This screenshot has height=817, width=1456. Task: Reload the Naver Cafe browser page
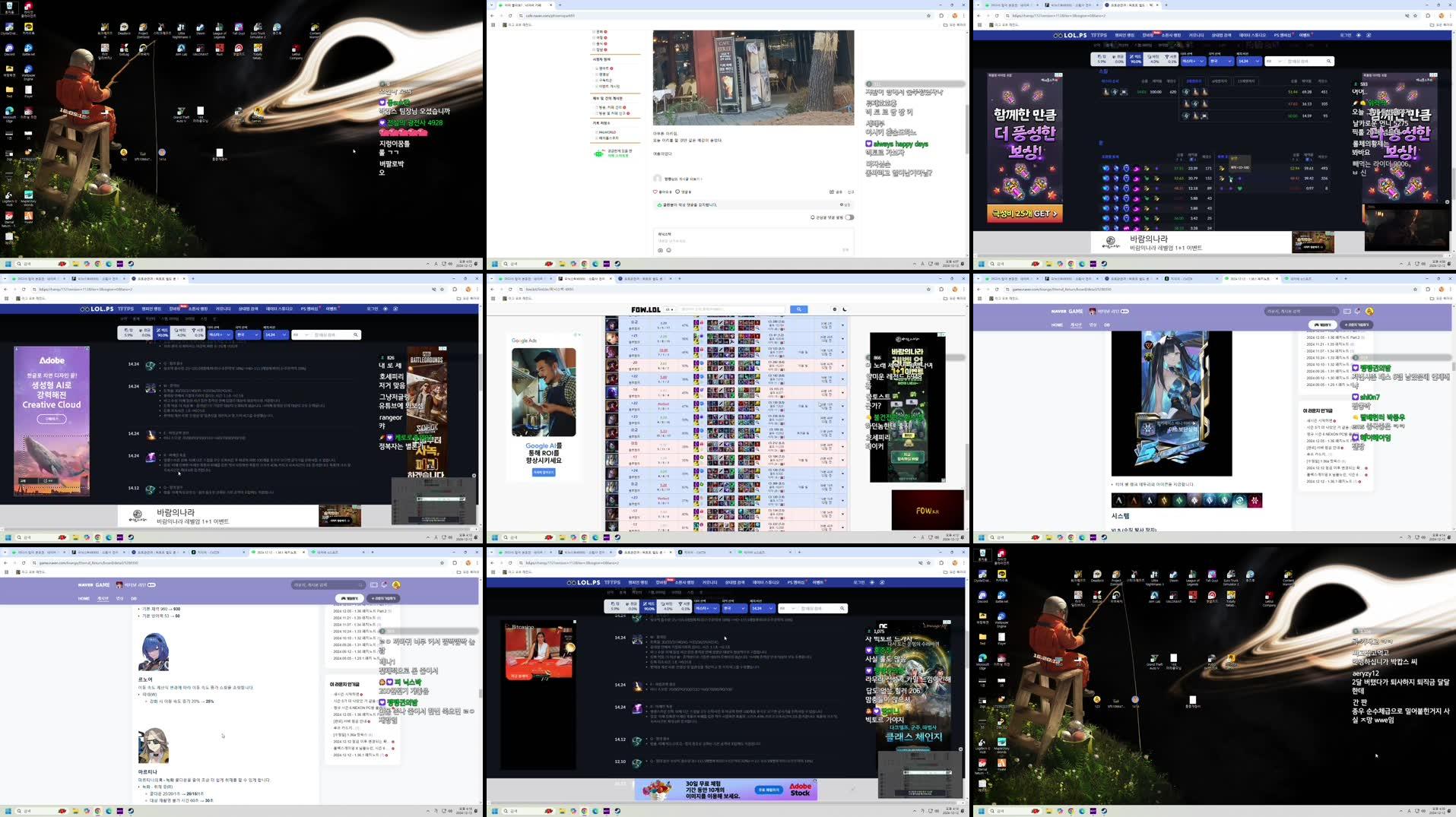point(510,15)
